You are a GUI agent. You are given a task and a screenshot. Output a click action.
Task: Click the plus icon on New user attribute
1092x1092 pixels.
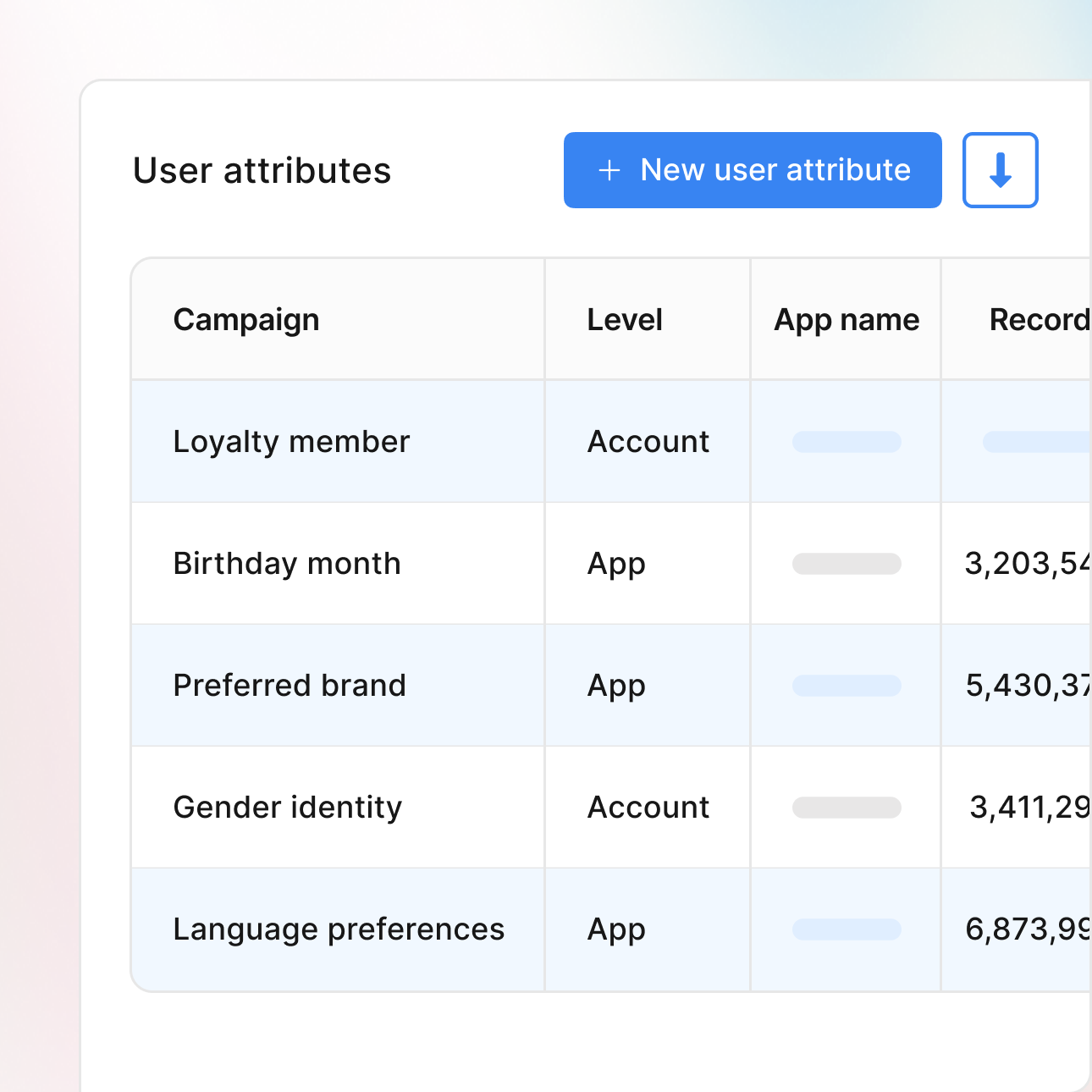[608, 170]
